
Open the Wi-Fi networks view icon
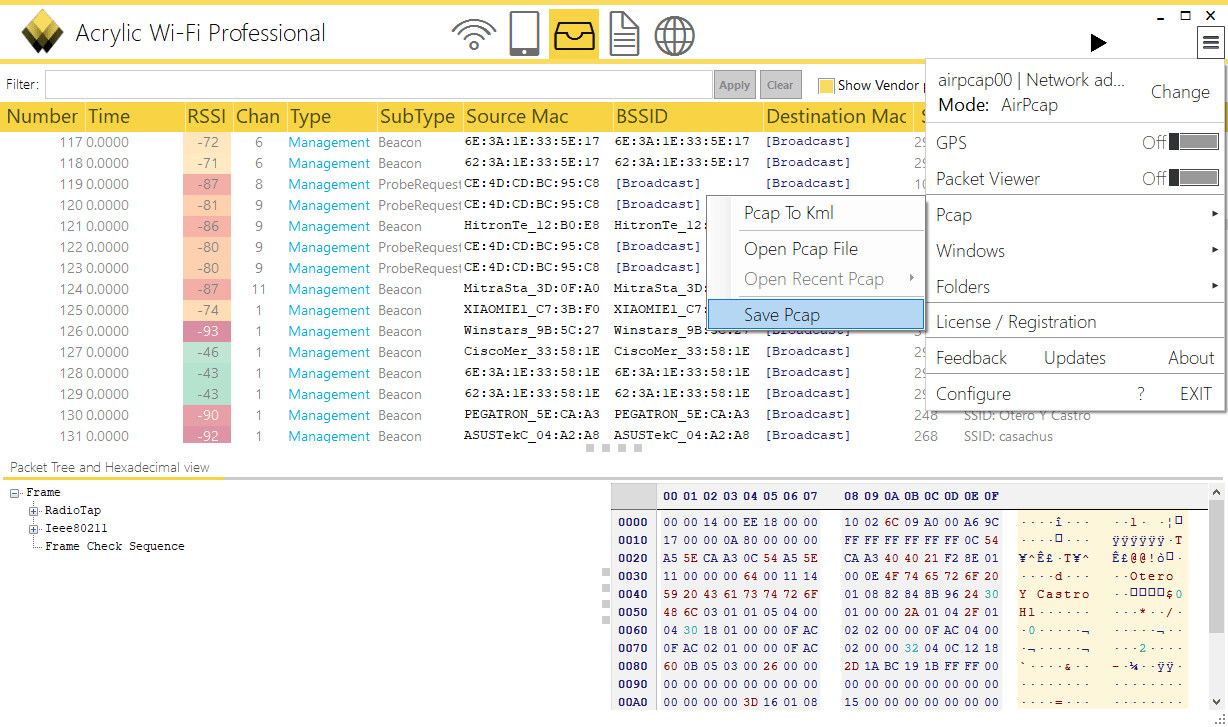click(x=474, y=35)
